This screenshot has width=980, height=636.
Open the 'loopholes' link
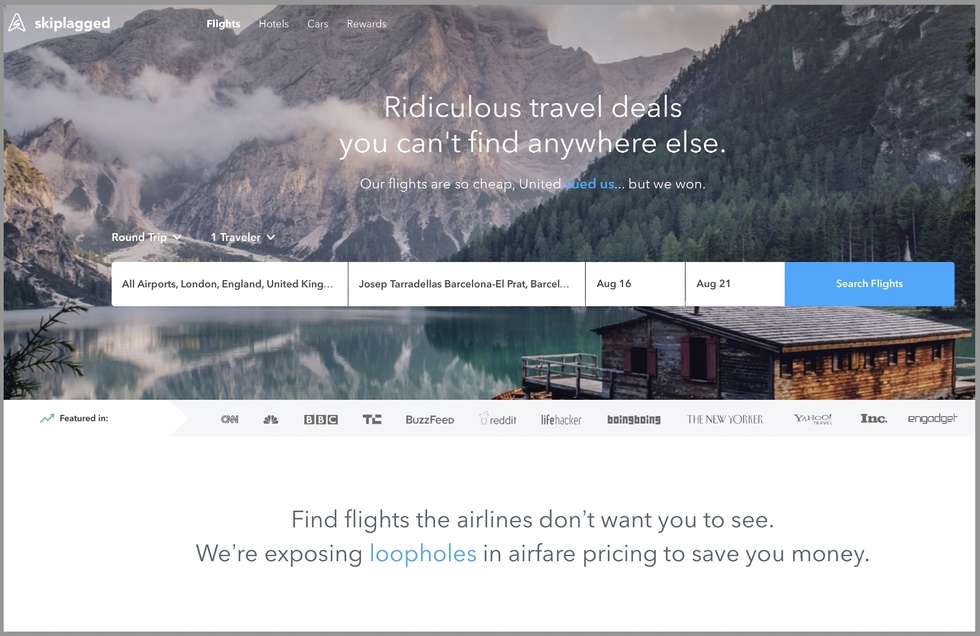(423, 554)
